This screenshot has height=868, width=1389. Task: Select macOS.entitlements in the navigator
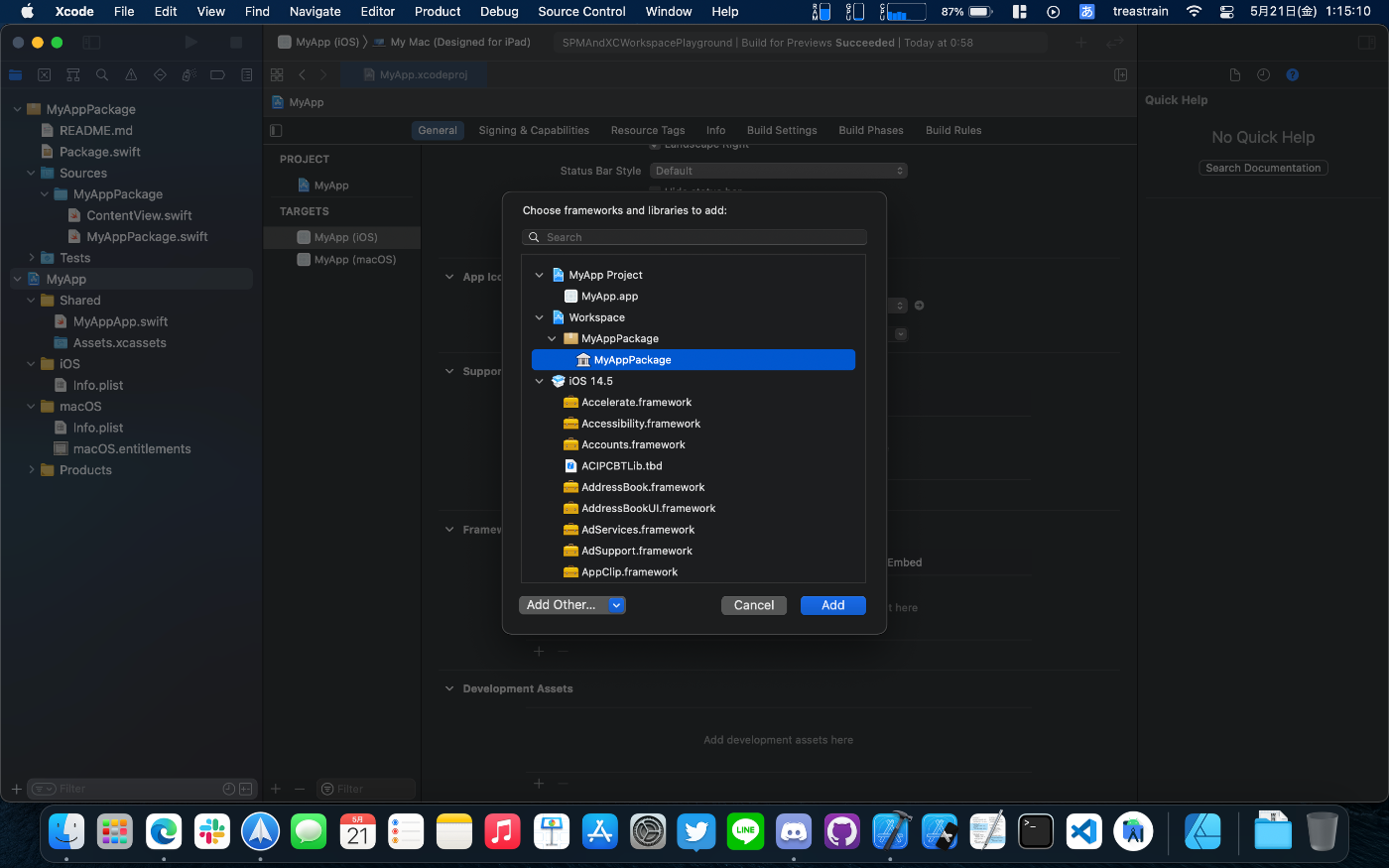tap(131, 449)
